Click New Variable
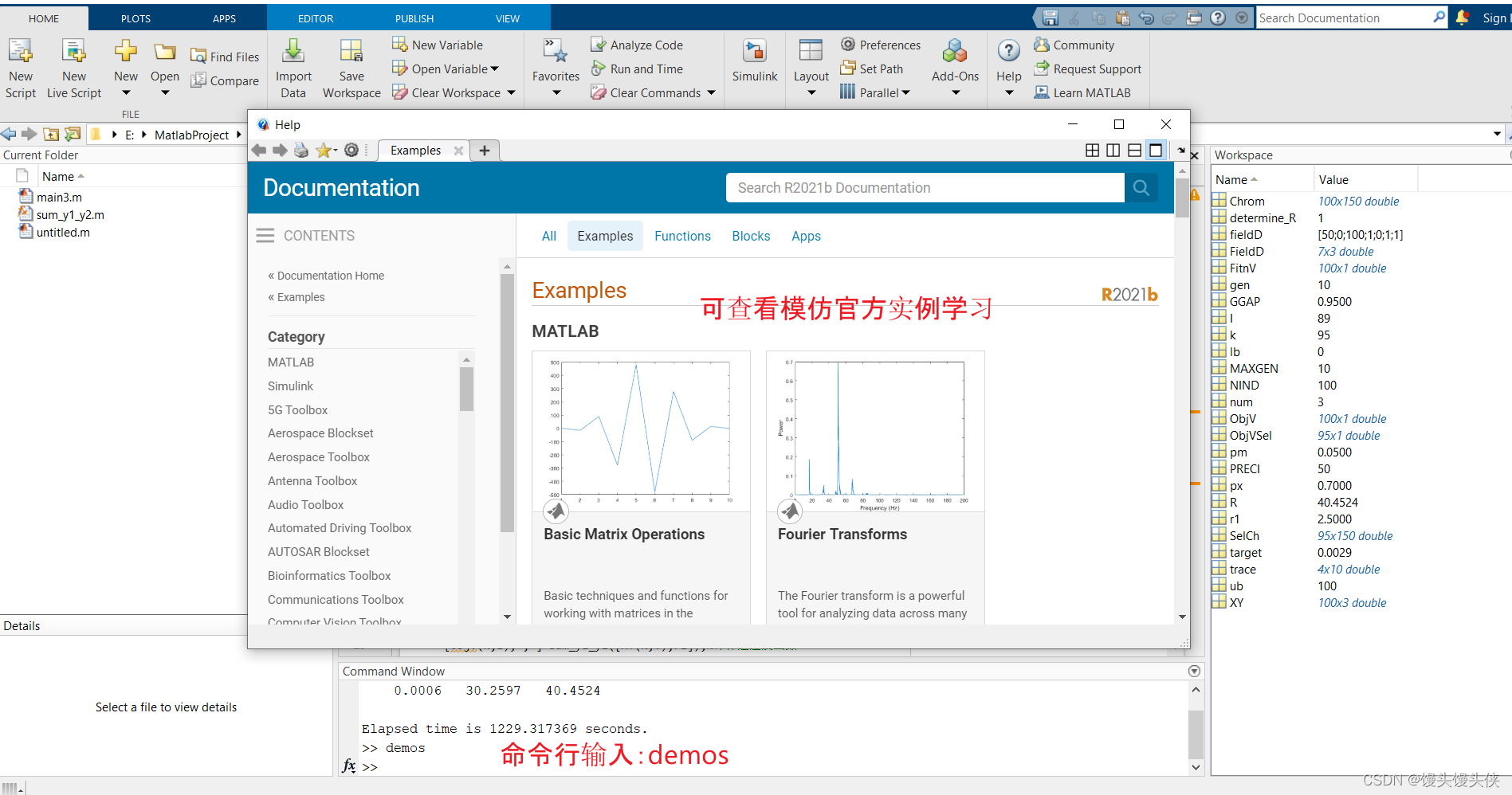The height and width of the screenshot is (795, 1512). point(438,45)
